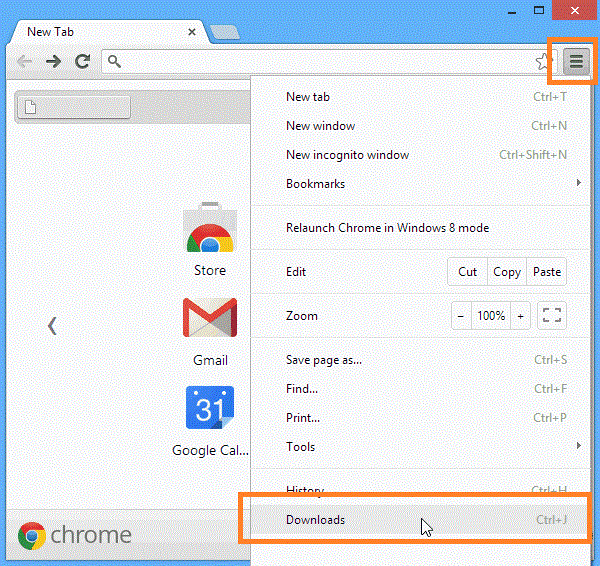The width and height of the screenshot is (600, 566).
Task: Click the 100% zoom level value
Action: coord(491,316)
